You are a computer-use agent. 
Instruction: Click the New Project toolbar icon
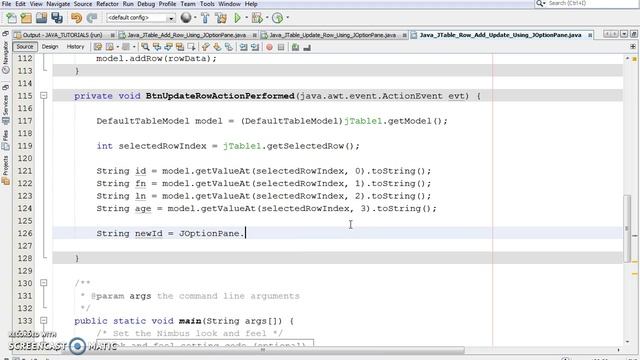click(x=26, y=18)
